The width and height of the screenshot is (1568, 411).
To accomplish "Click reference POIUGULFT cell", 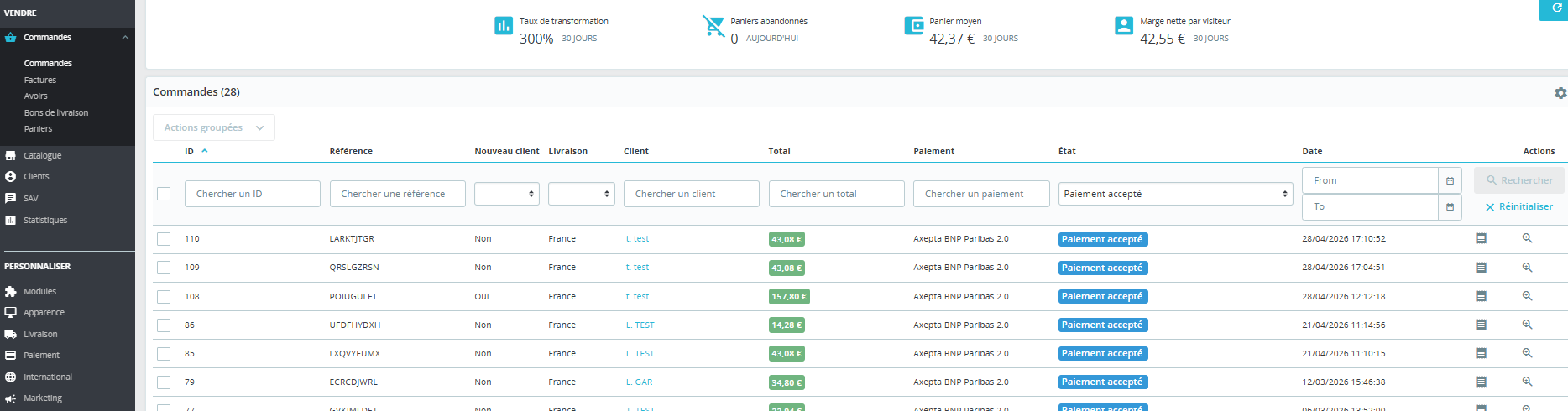I will point(353,296).
